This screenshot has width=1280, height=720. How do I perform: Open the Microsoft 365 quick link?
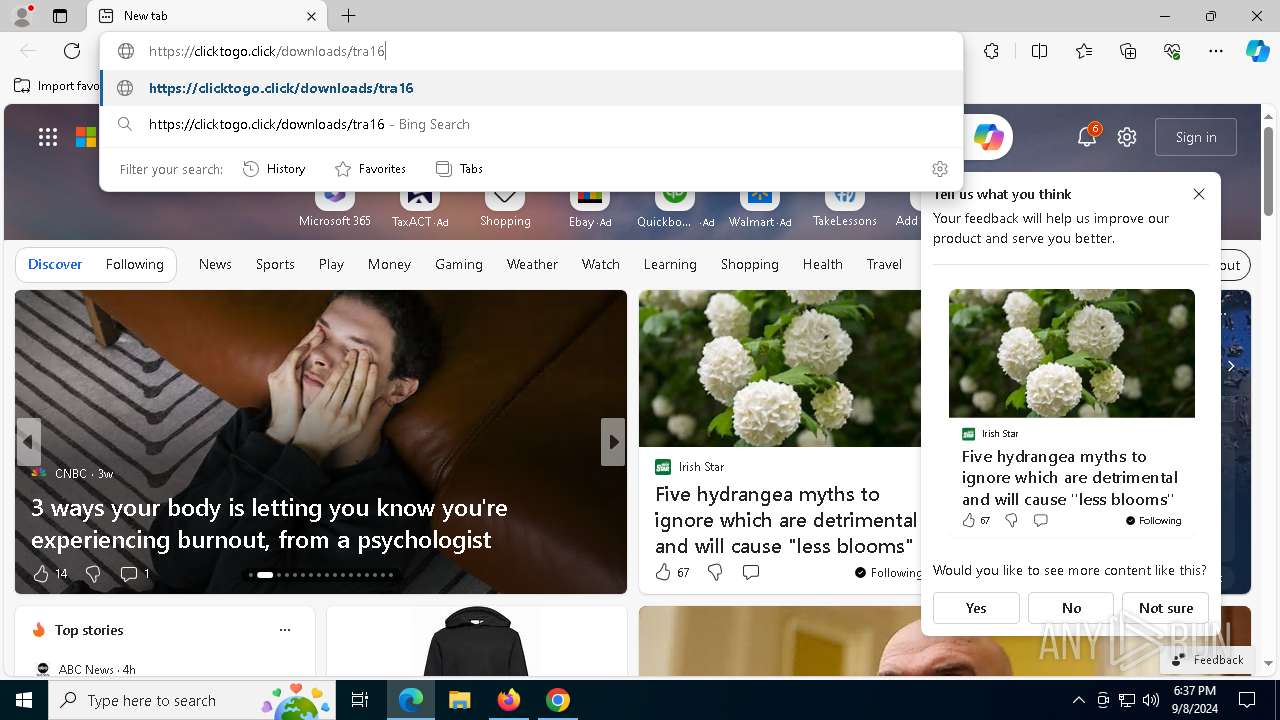(x=334, y=207)
